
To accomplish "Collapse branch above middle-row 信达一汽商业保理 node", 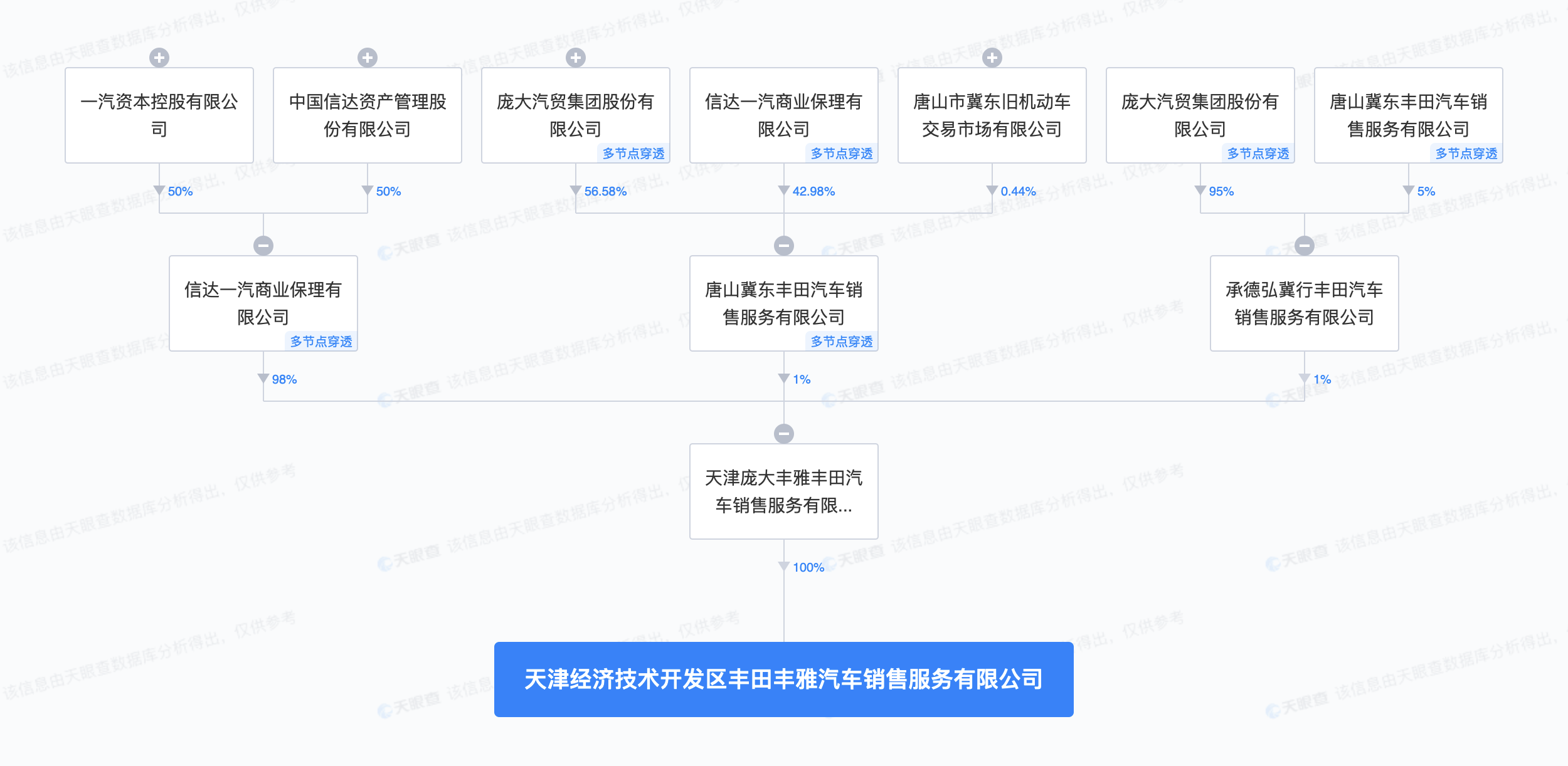I will (263, 246).
